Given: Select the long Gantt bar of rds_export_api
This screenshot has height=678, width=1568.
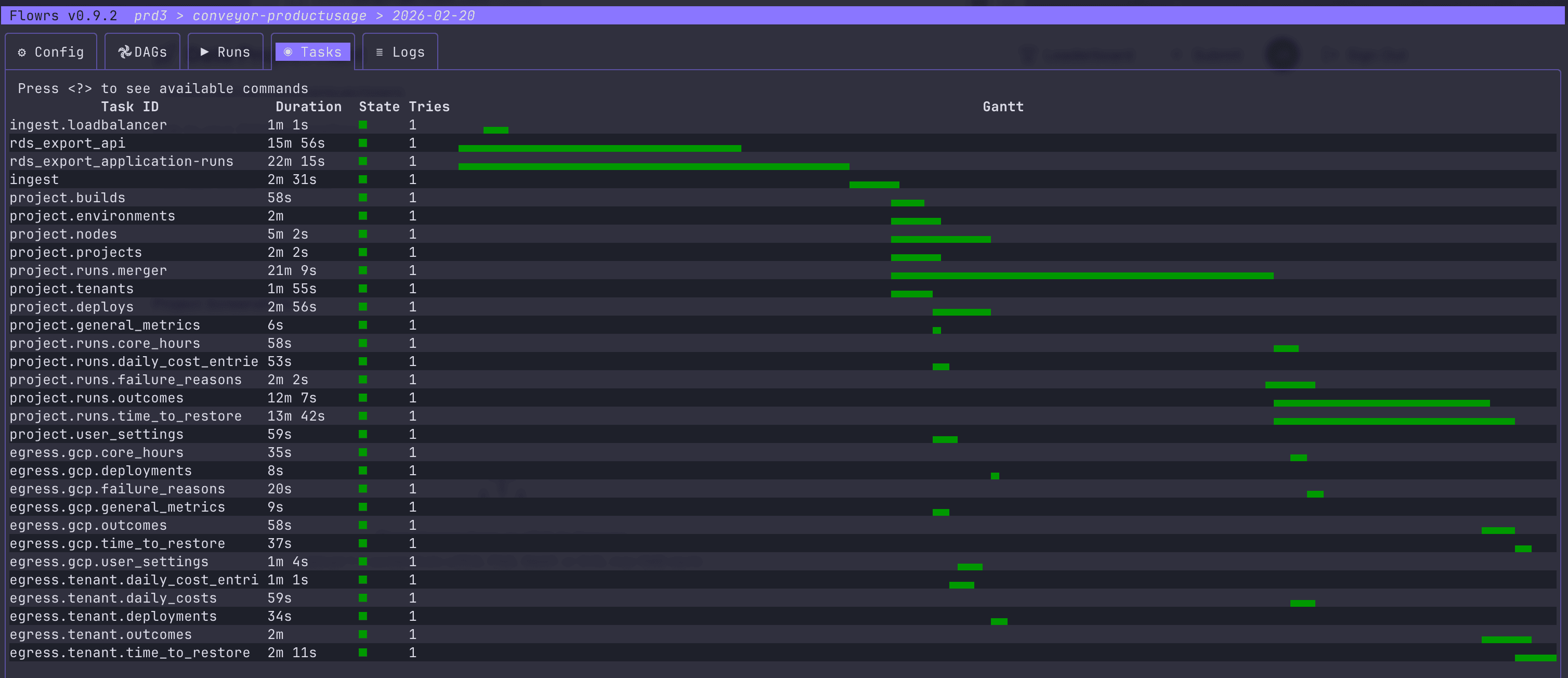Looking at the screenshot, I should 599,148.
